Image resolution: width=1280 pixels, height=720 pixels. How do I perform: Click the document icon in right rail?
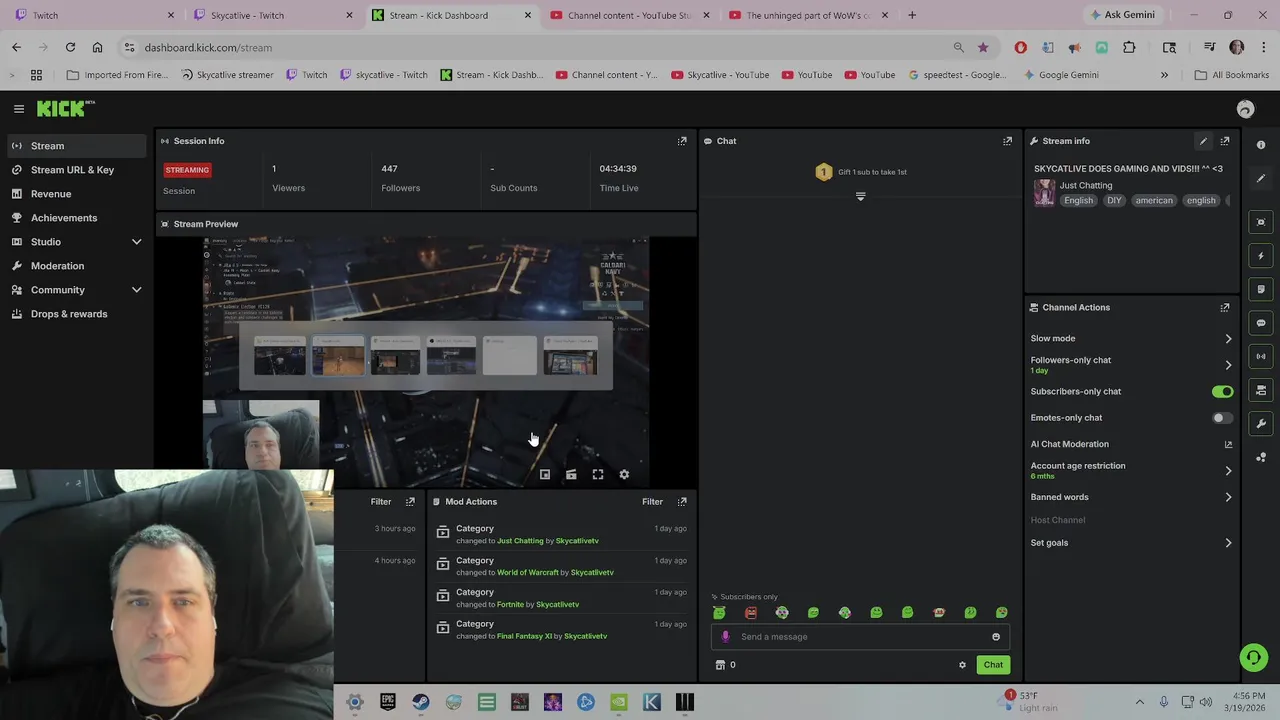[x=1261, y=290]
